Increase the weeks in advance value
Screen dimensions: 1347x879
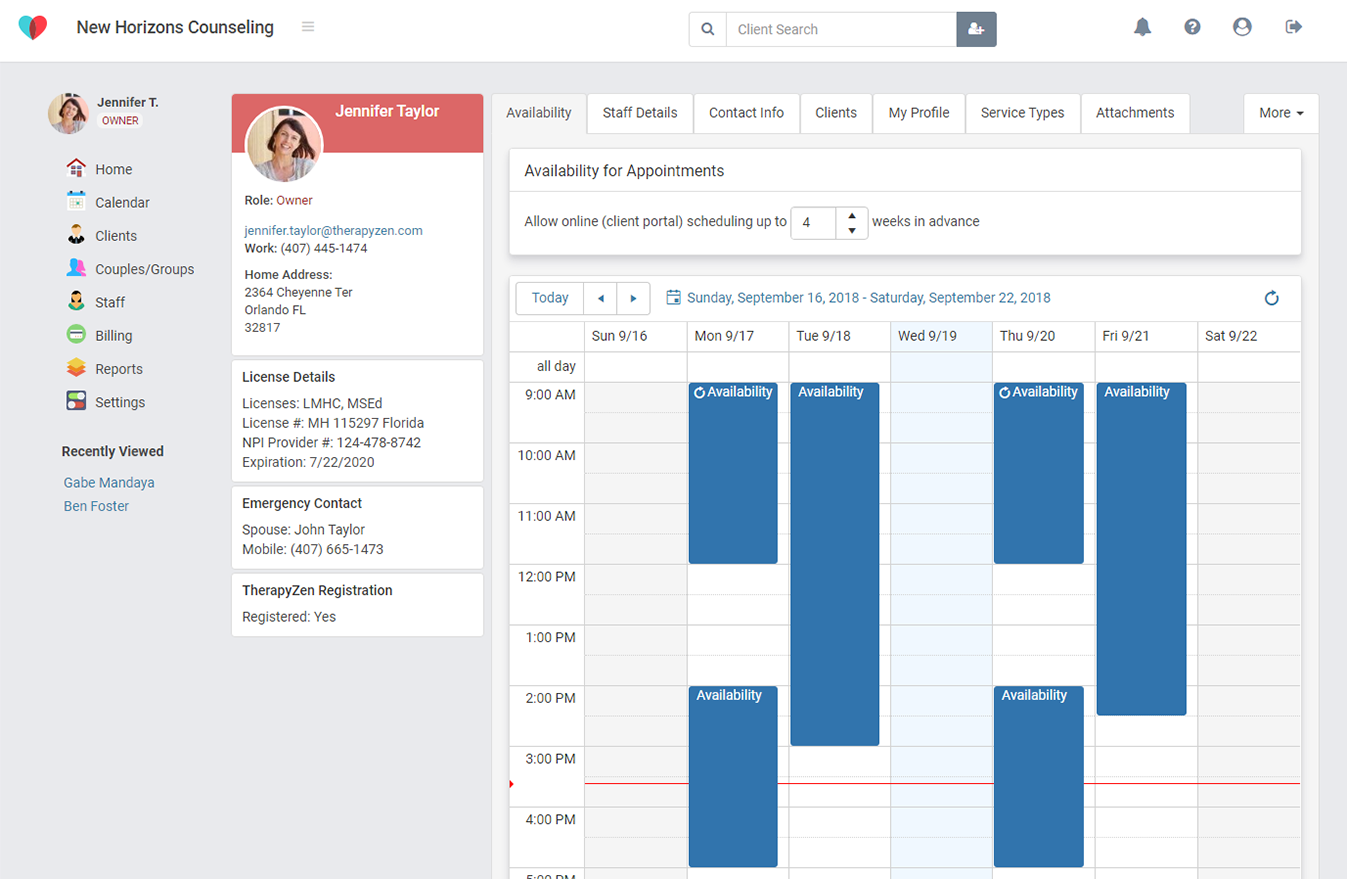[851, 216]
